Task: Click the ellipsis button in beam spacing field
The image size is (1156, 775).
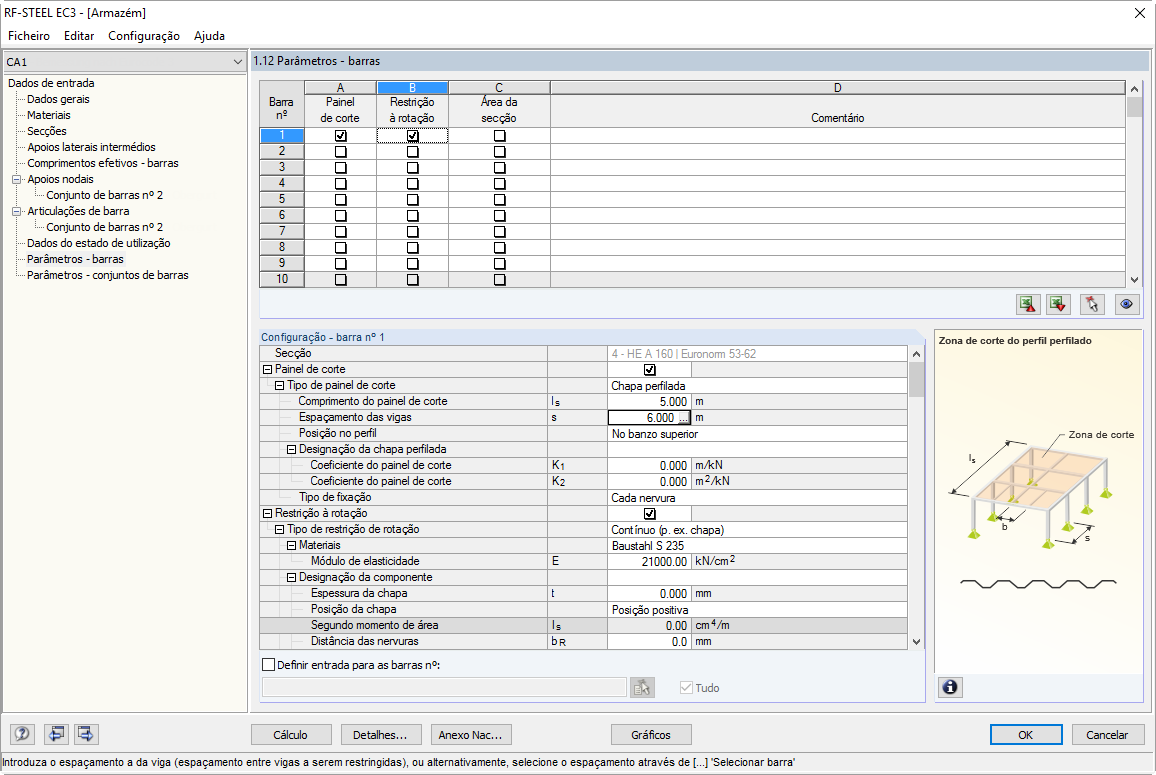Action: pyautogui.click(x=683, y=418)
